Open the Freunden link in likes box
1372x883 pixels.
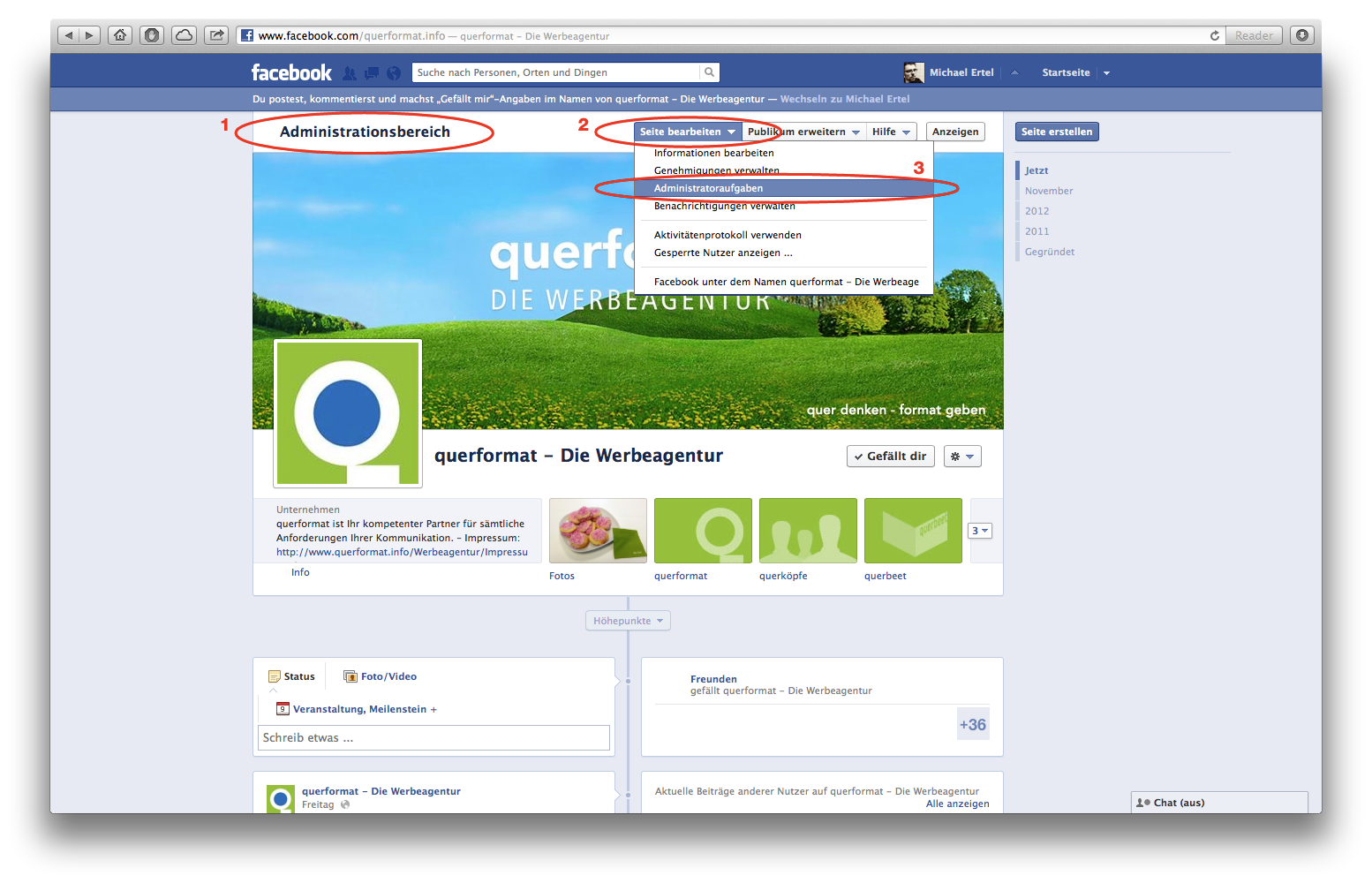tap(713, 679)
